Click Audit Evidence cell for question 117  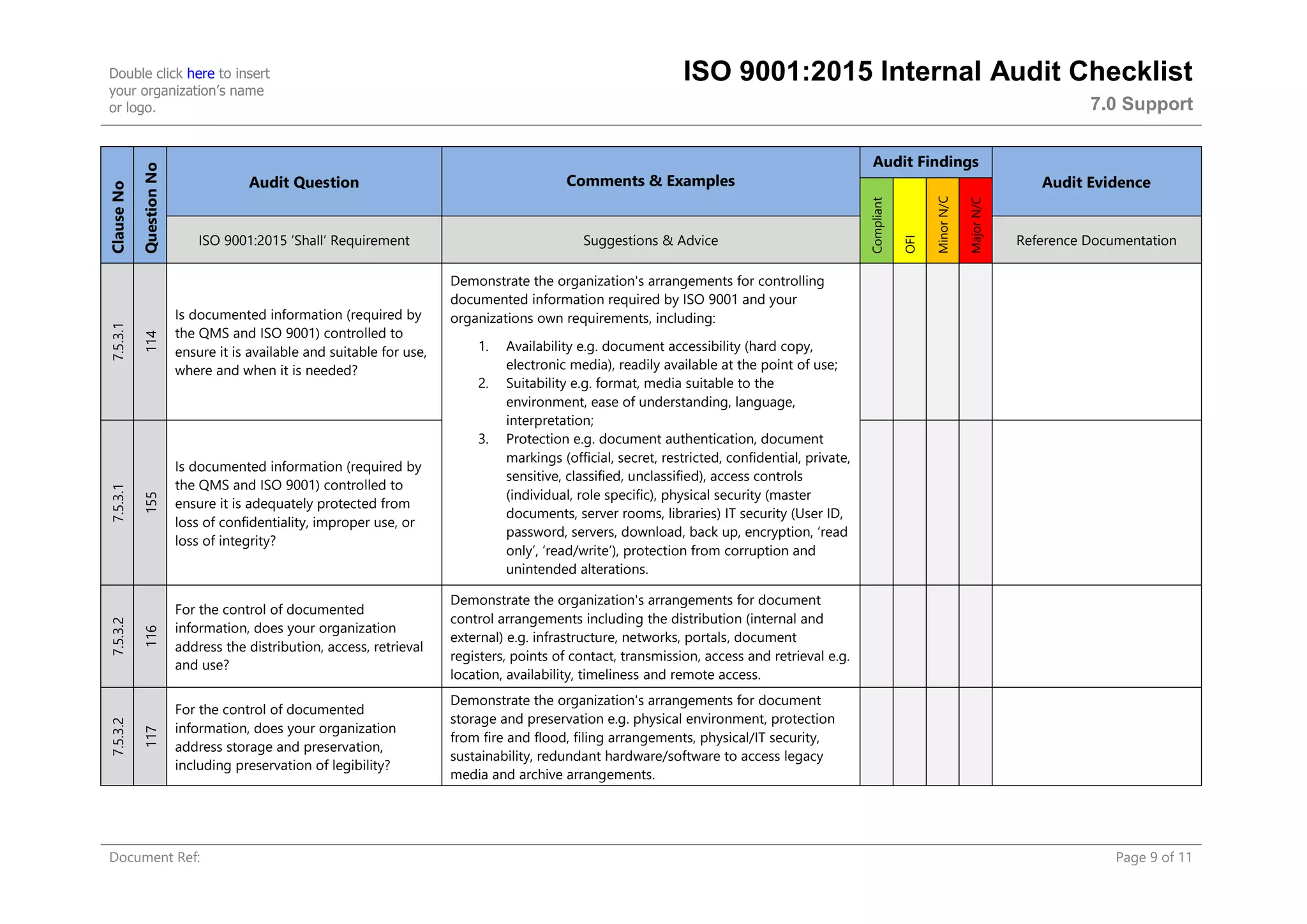1096,736
